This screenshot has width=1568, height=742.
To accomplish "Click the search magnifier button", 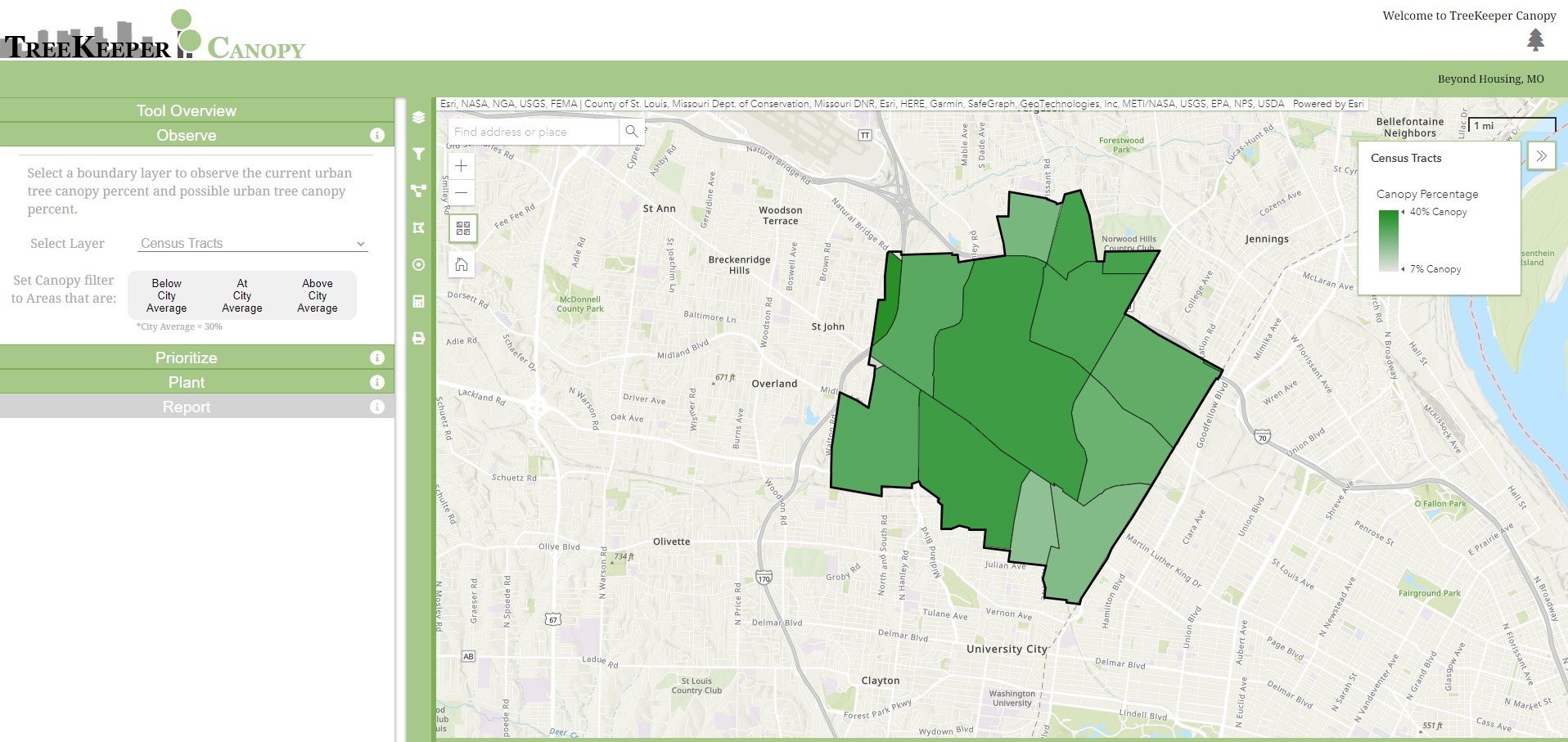I will click(631, 132).
